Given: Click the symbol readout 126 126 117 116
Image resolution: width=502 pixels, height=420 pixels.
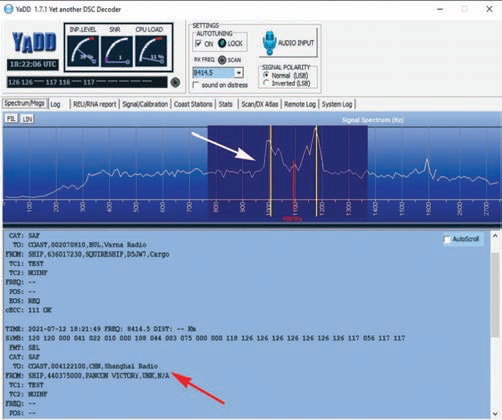Looking at the screenshot, I should click(87, 82).
